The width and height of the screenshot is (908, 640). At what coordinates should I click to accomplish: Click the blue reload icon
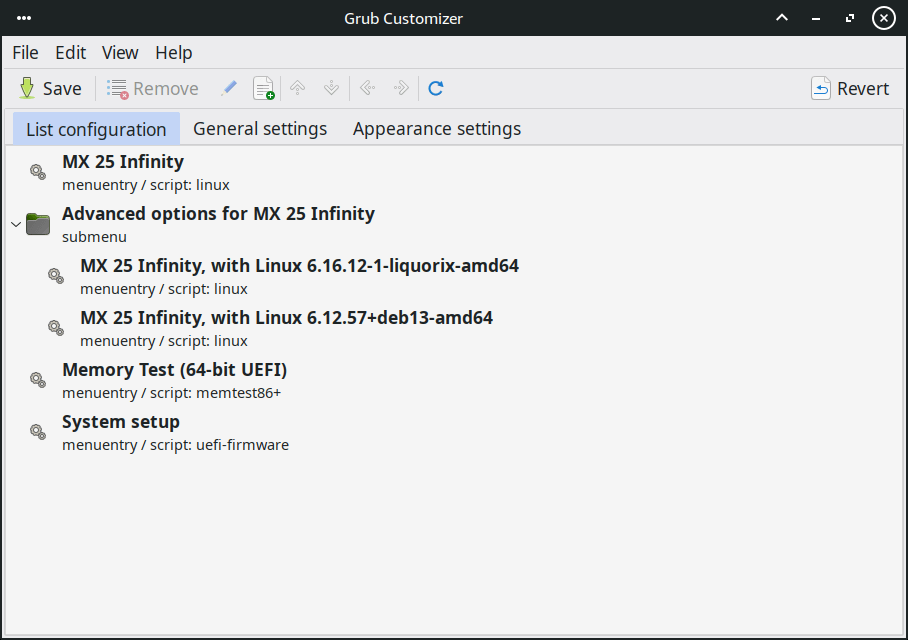[436, 88]
